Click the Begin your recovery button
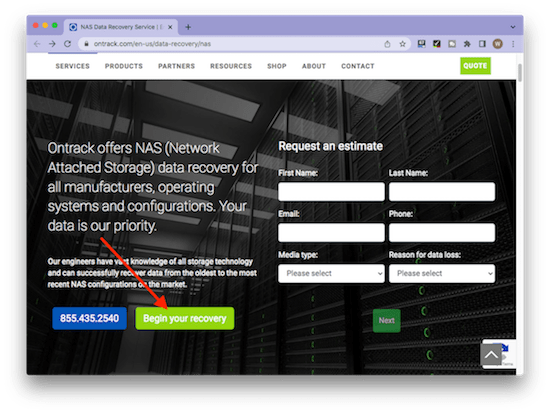The image size is (550, 413). pyautogui.click(x=185, y=318)
